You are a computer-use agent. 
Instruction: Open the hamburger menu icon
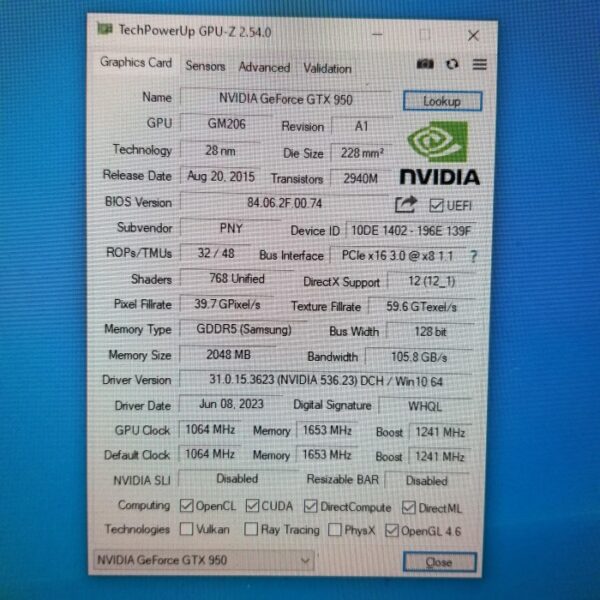(479, 65)
